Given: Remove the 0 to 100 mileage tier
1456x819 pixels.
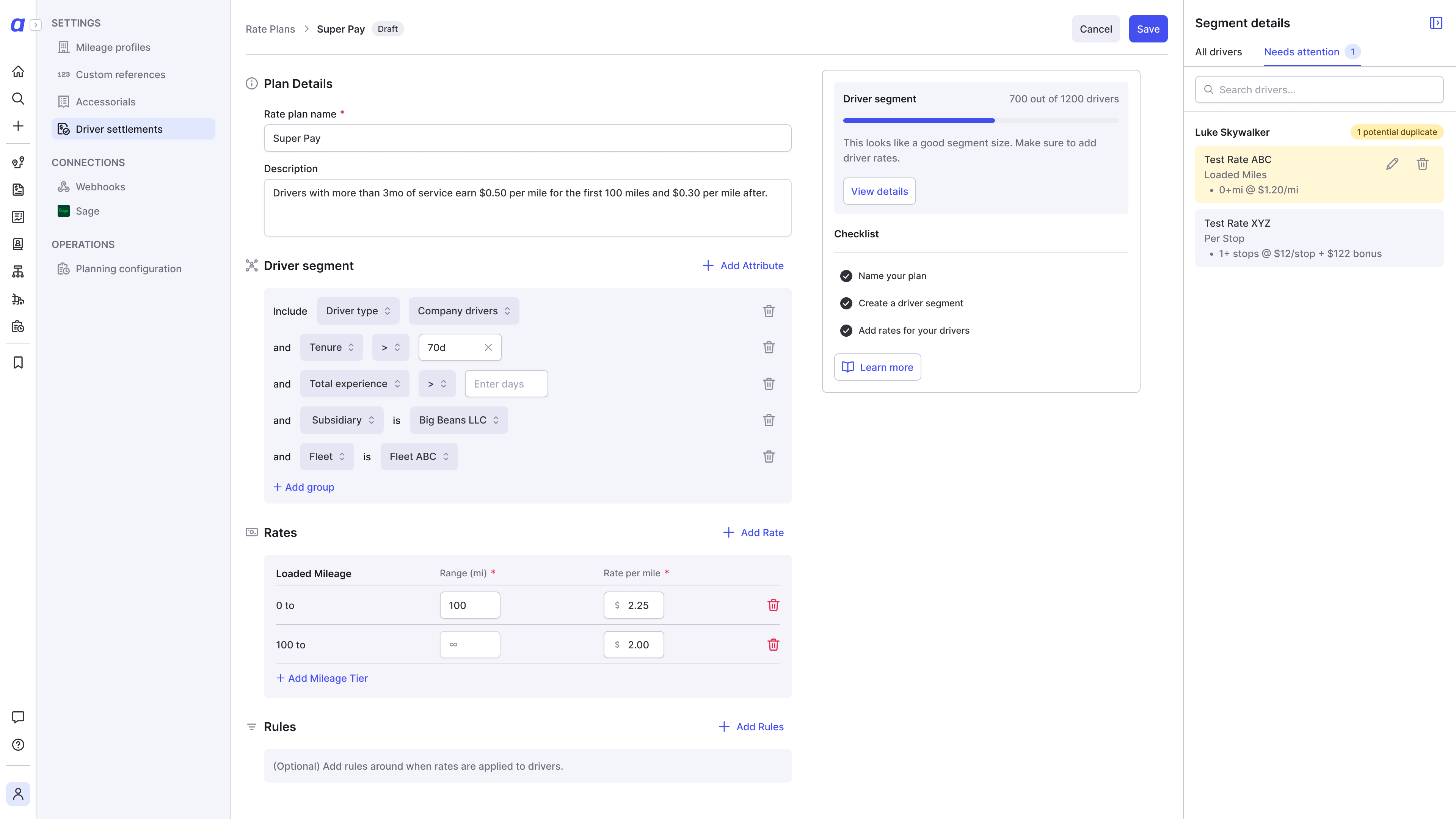Looking at the screenshot, I should tap(773, 605).
